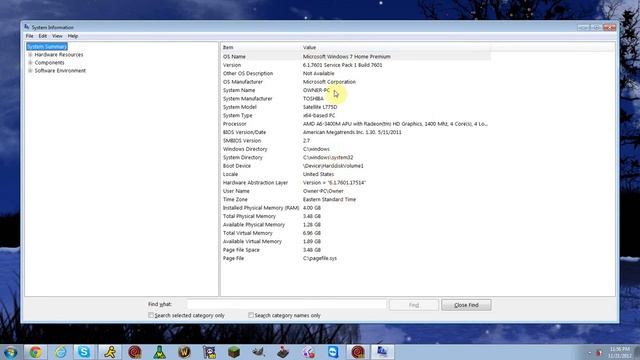640x360 pixels.
Task: Open the taskbar clock showing the time
Action: pyautogui.click(x=620, y=352)
